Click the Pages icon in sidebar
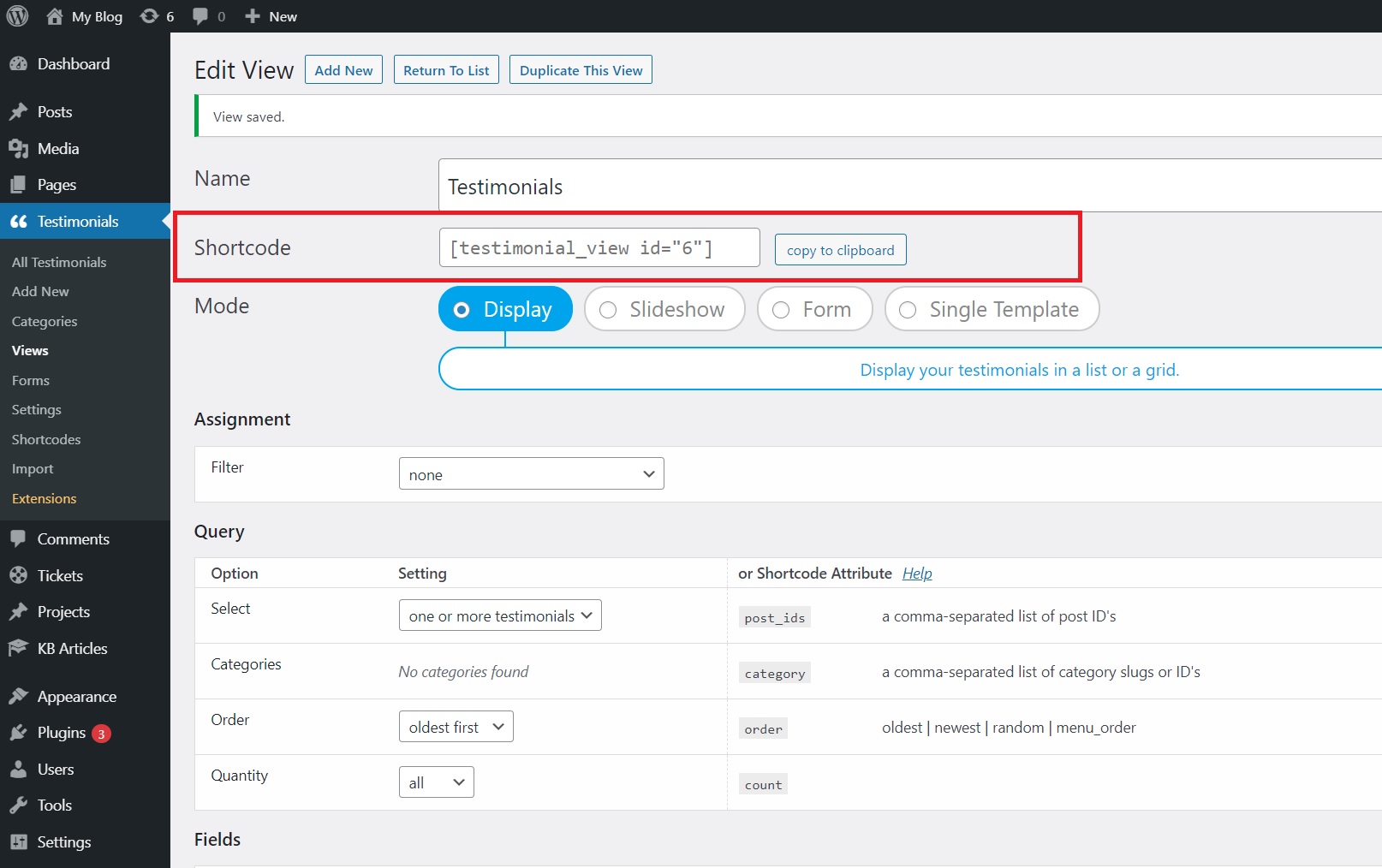 click(18, 185)
